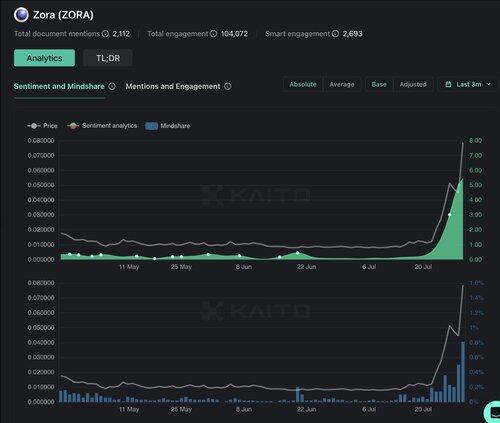This screenshot has width=500, height=423.
Task: Switch to the Analytics tab
Action: (44, 58)
